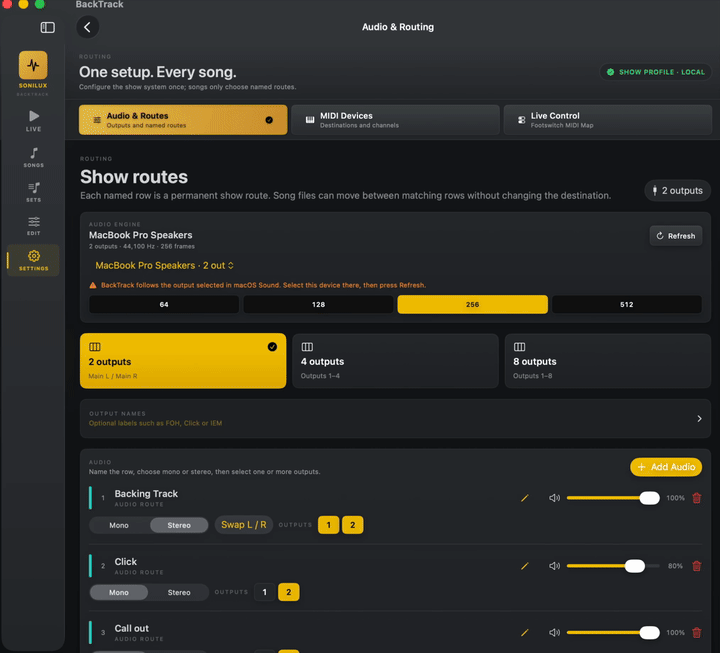Toggle output 2 for Backing Track
The height and width of the screenshot is (653, 720).
(x=353, y=525)
